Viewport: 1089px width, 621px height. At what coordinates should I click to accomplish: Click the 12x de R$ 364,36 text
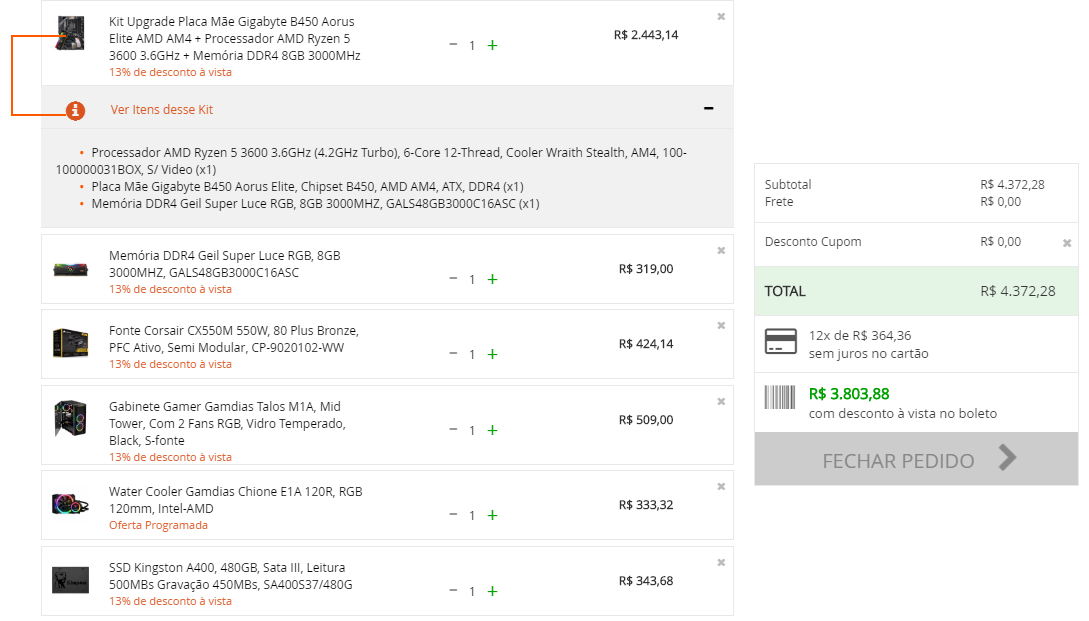click(860, 336)
